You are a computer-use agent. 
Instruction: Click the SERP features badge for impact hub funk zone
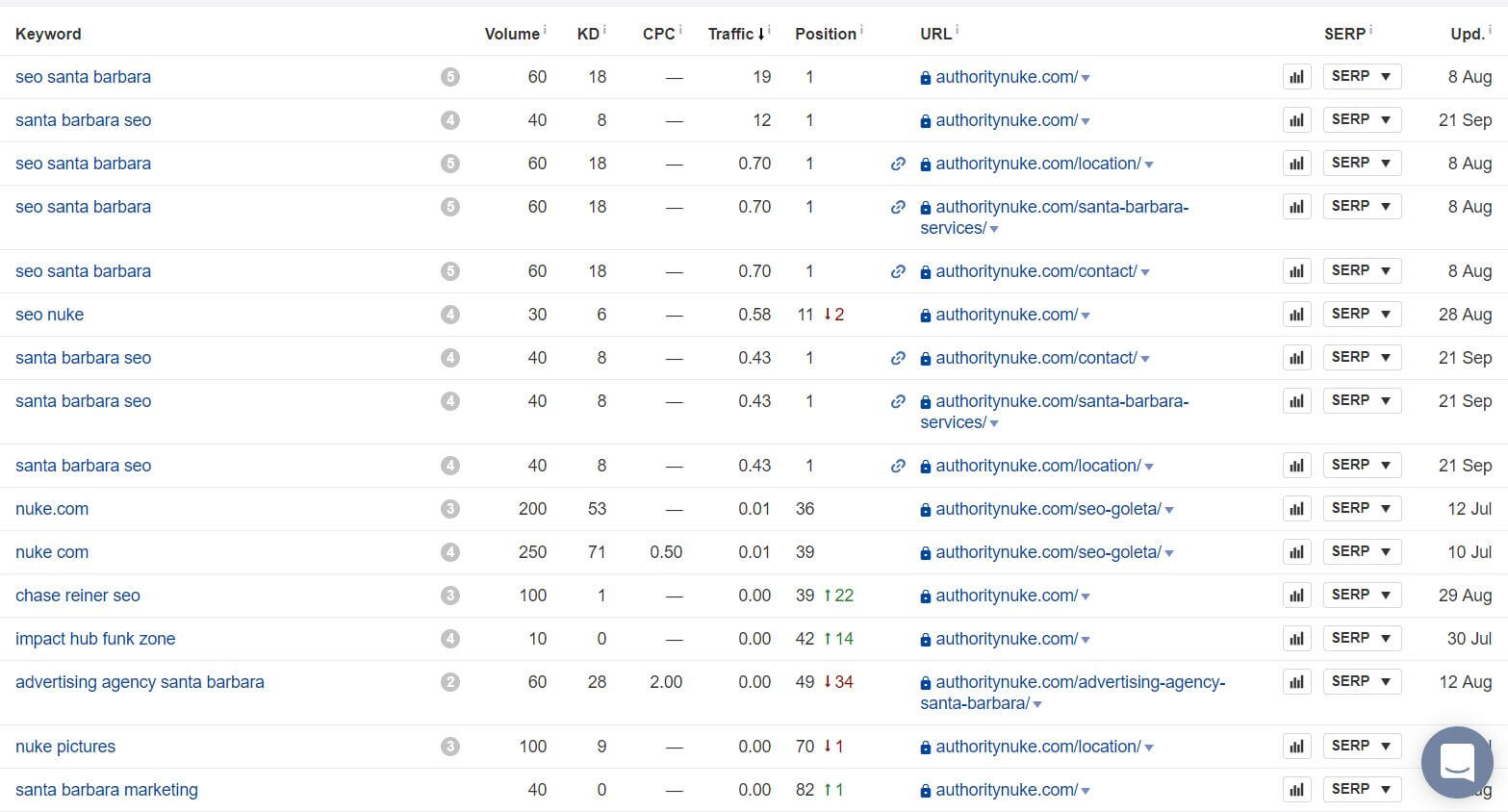tap(450, 639)
